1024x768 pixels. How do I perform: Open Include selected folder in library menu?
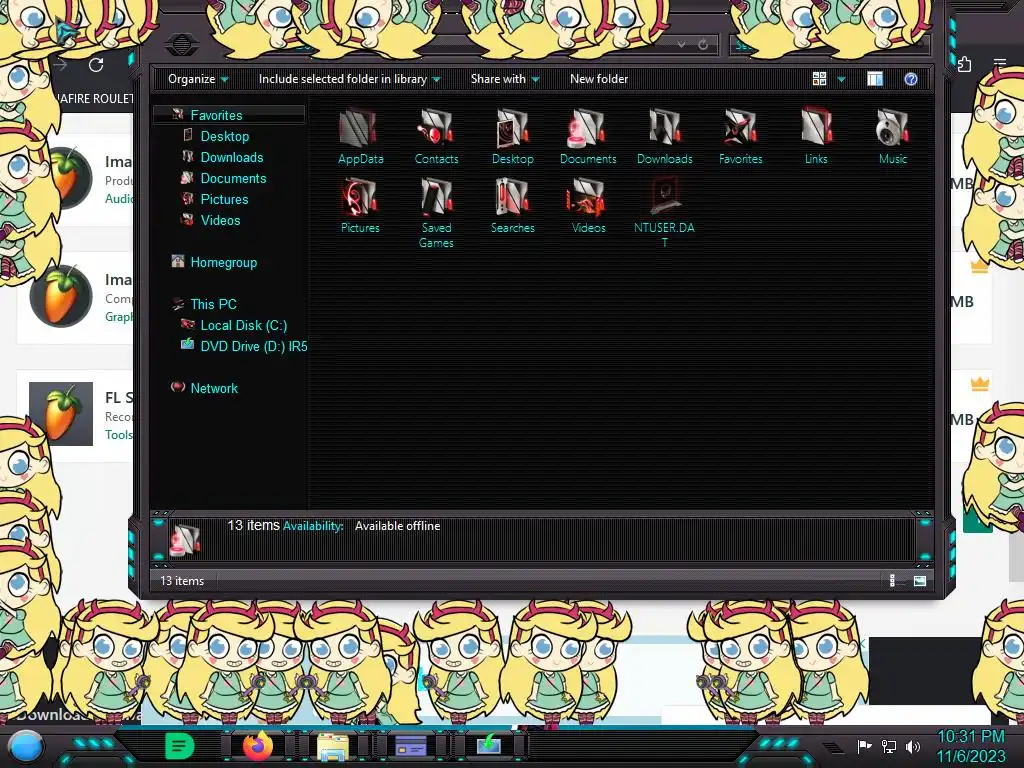pyautogui.click(x=349, y=79)
